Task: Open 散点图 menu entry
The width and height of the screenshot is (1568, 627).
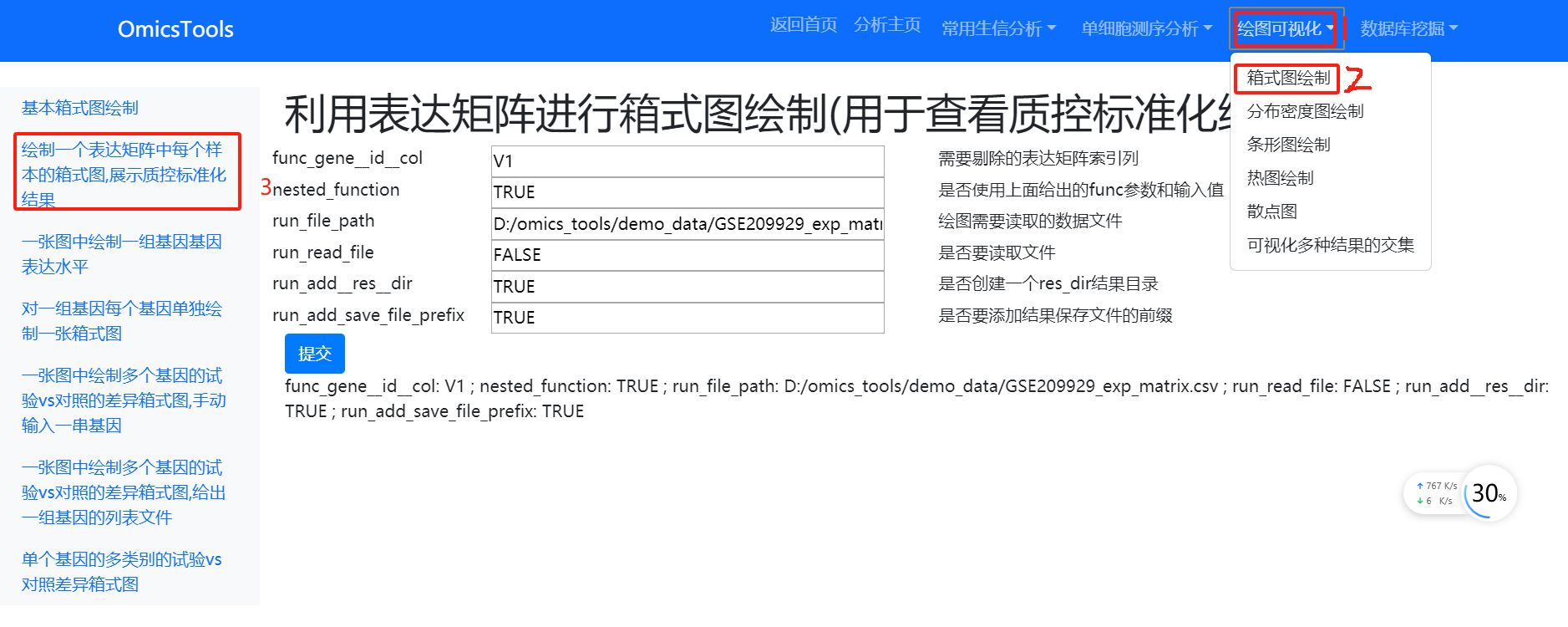Action: 1271,212
